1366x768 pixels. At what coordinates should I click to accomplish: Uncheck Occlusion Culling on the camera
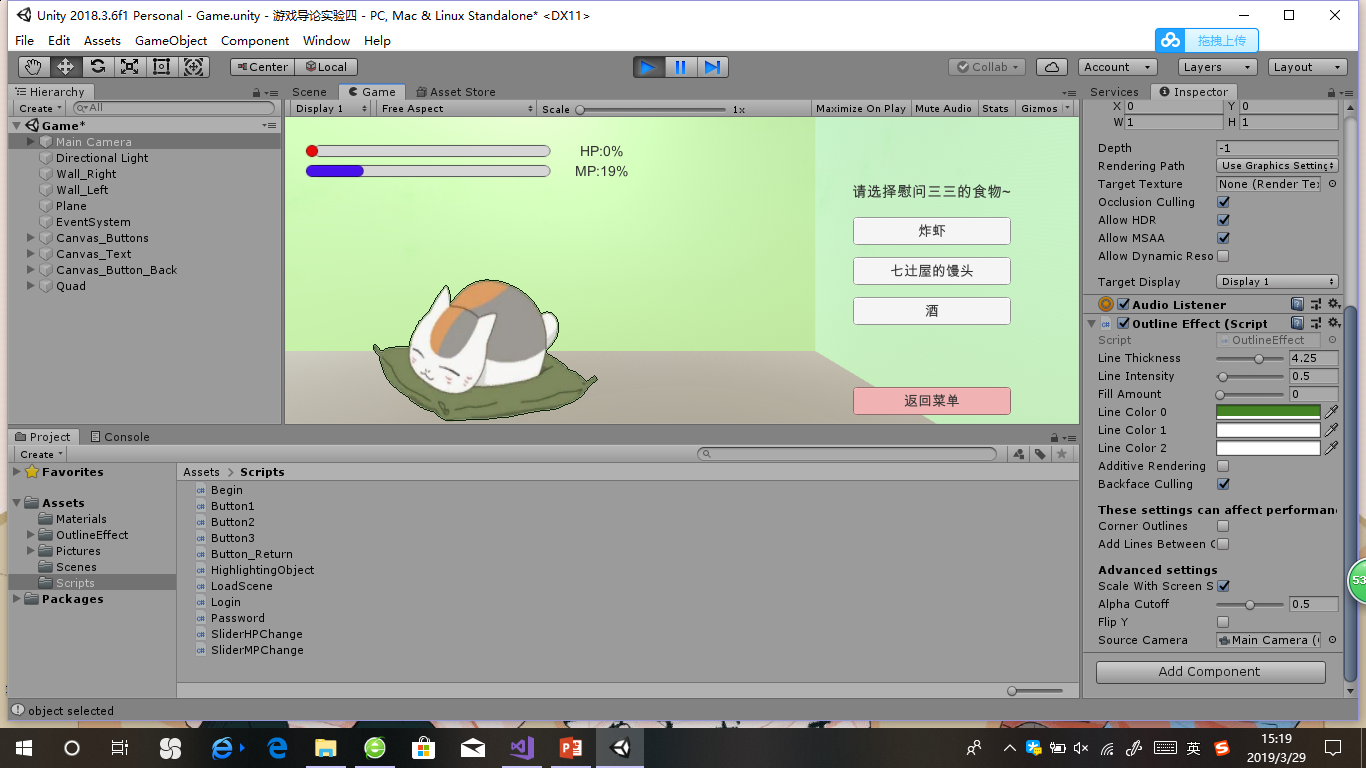(x=1222, y=202)
